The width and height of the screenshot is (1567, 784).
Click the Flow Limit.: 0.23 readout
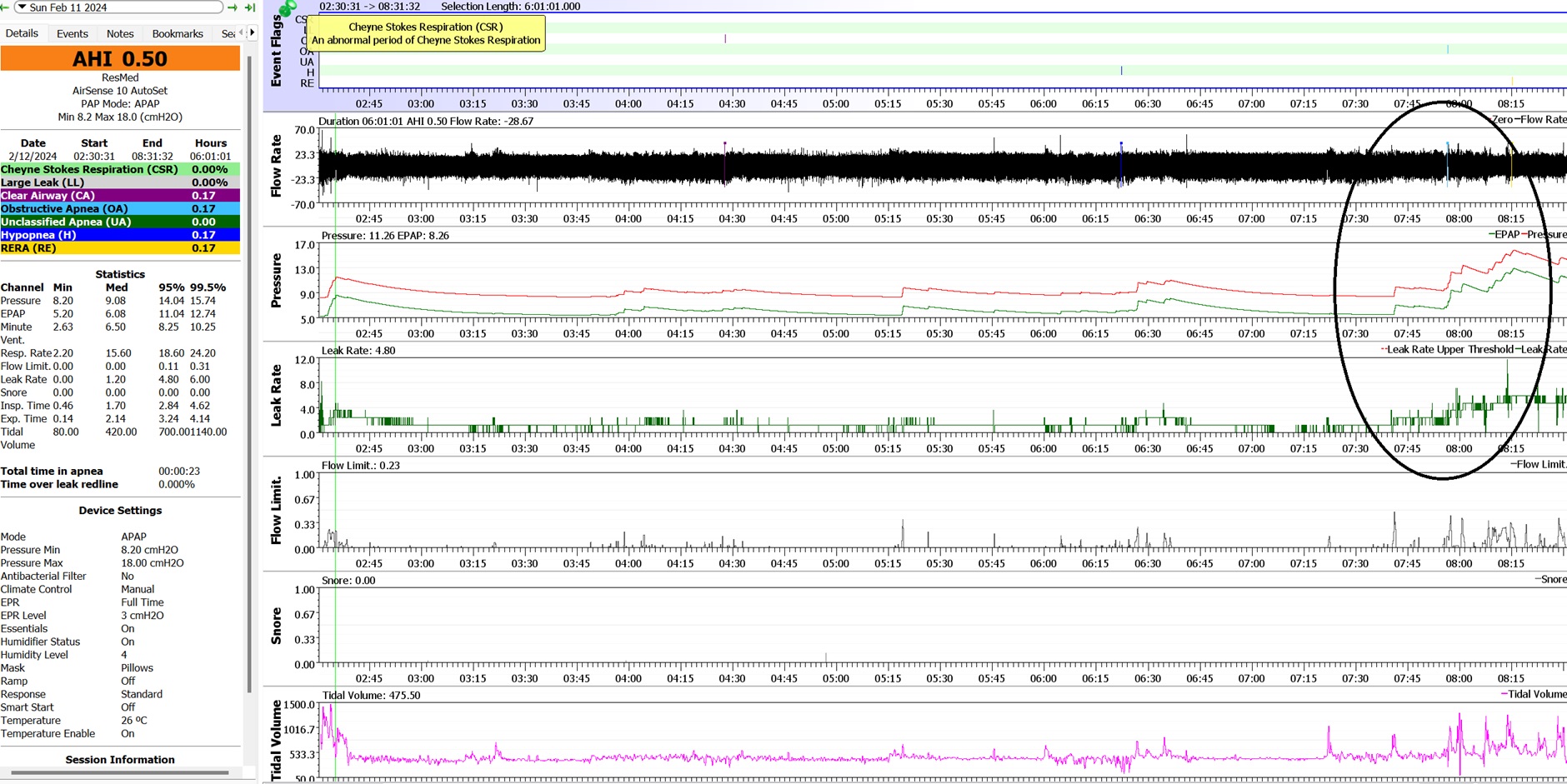(361, 465)
